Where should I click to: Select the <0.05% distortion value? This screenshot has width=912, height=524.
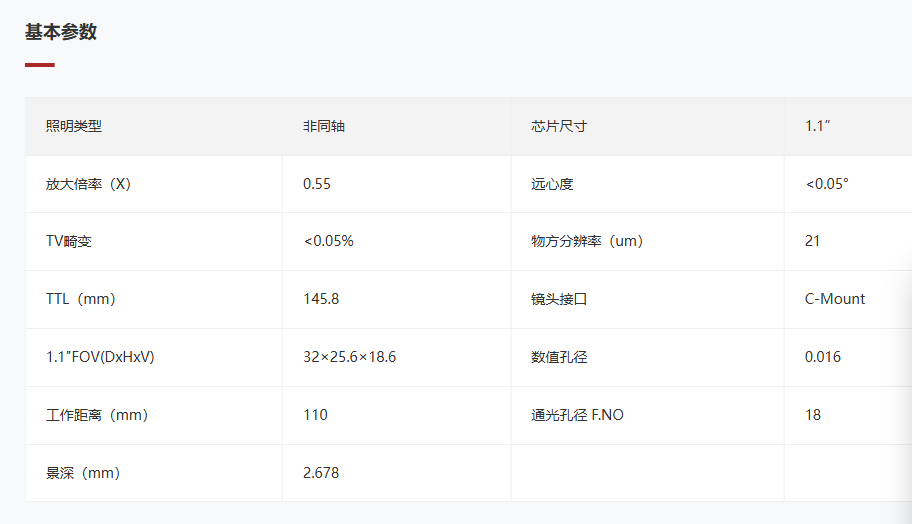(328, 241)
